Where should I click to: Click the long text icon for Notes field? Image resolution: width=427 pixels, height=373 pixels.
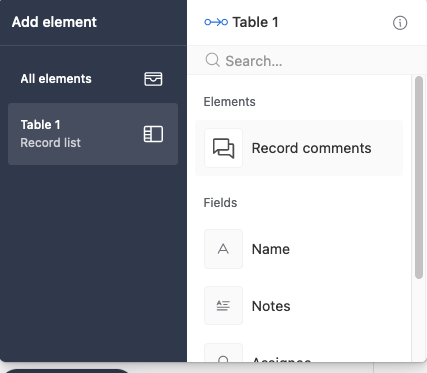click(223, 306)
